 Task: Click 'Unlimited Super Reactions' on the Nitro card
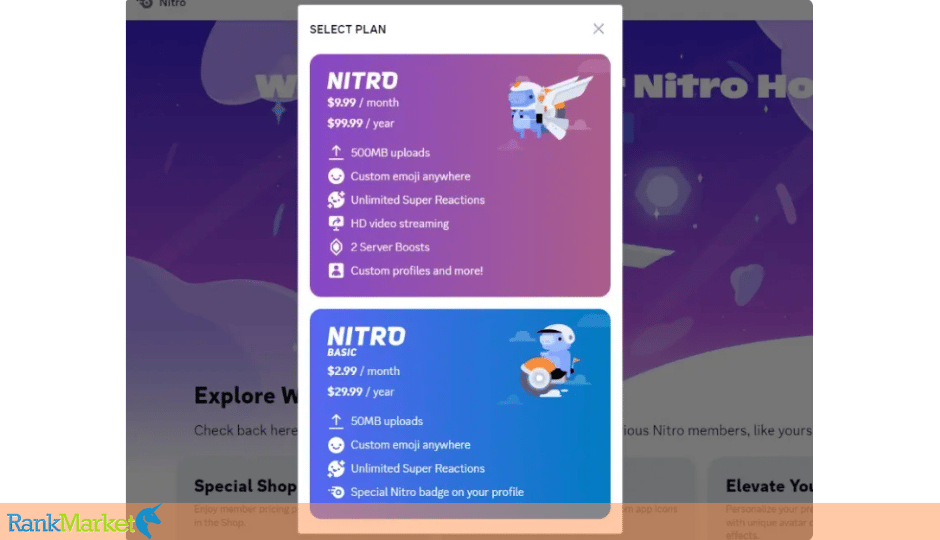tap(418, 200)
